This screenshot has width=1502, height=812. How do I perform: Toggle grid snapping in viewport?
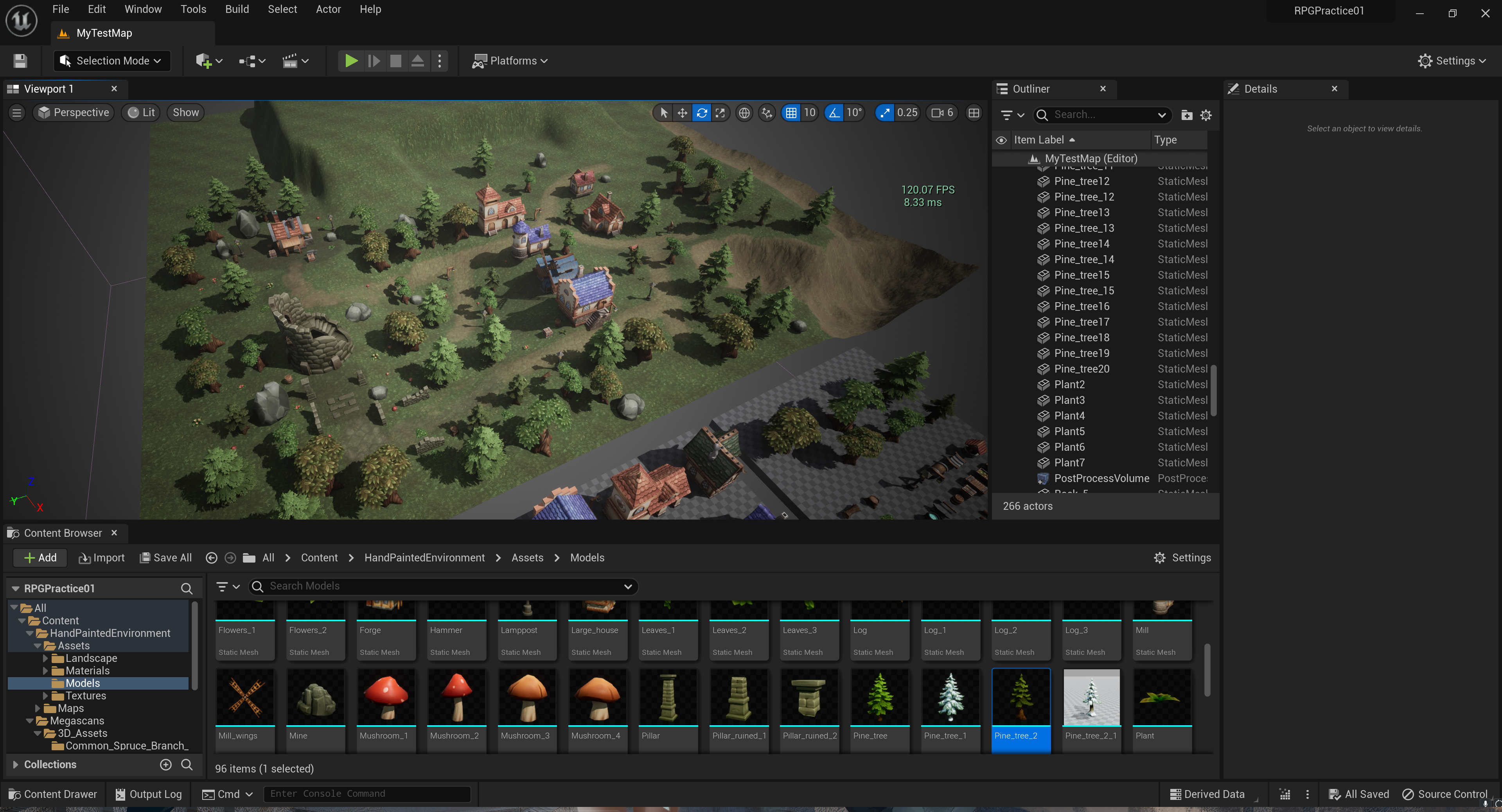tap(791, 113)
